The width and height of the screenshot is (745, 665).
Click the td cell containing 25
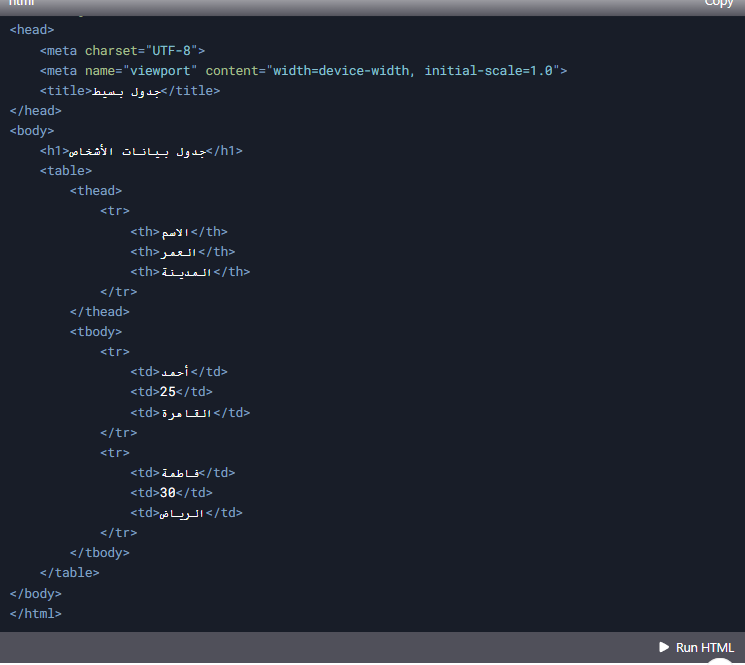[171, 392]
